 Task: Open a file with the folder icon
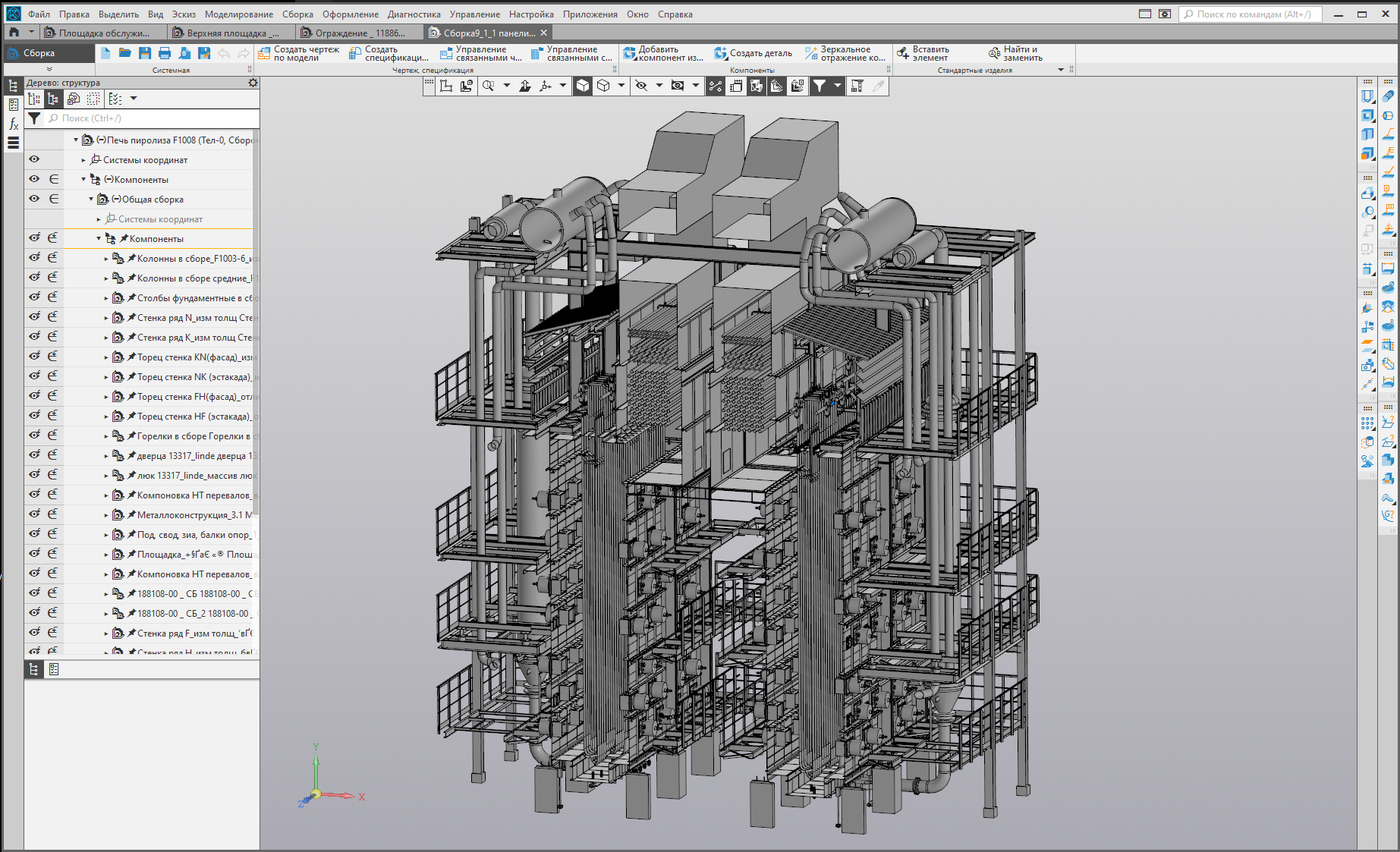coord(124,53)
